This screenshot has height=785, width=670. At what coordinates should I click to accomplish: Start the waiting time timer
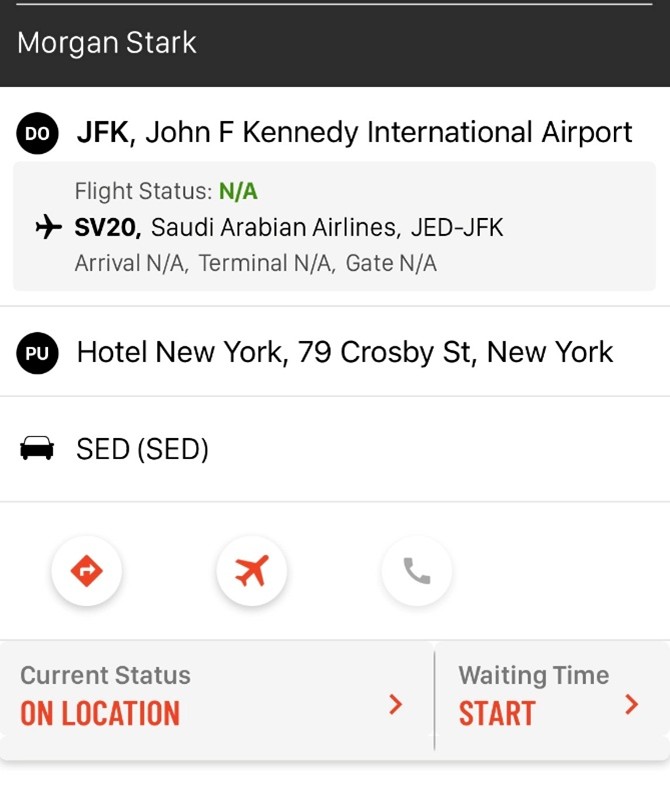pyautogui.click(x=497, y=714)
